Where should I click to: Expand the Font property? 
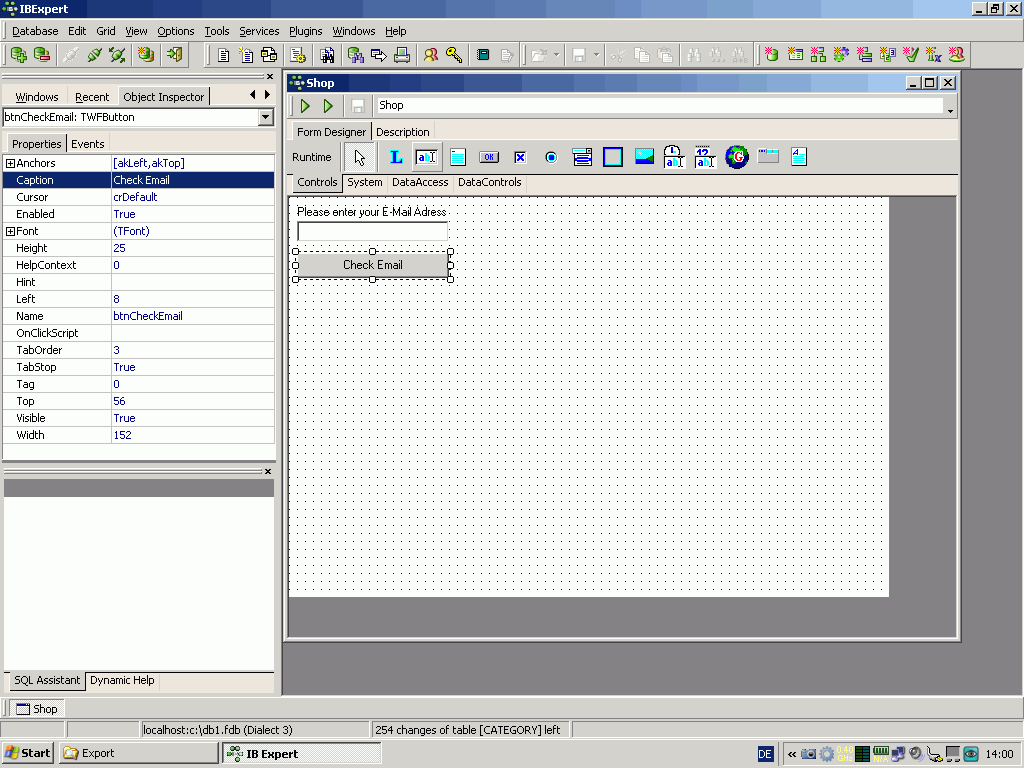[x=10, y=231]
